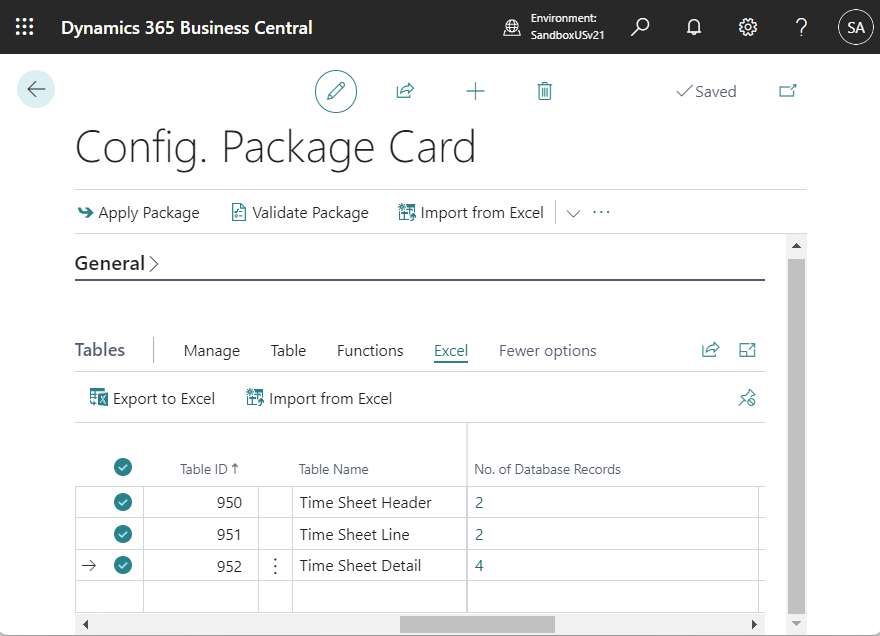Sort by the Table ID column header
Image resolution: width=880 pixels, height=636 pixels.
(209, 469)
